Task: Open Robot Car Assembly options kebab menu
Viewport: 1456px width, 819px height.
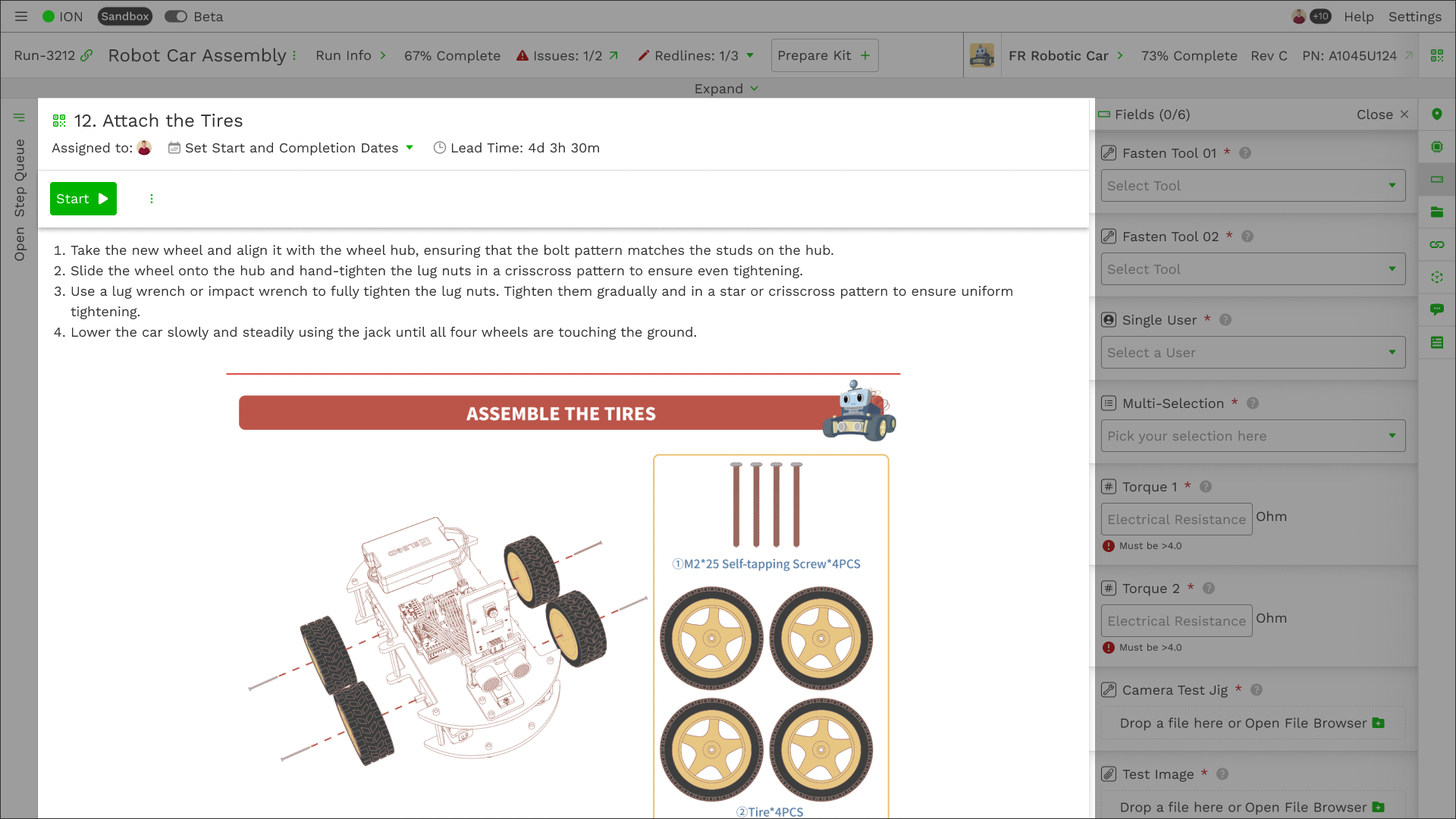Action: pyautogui.click(x=294, y=55)
